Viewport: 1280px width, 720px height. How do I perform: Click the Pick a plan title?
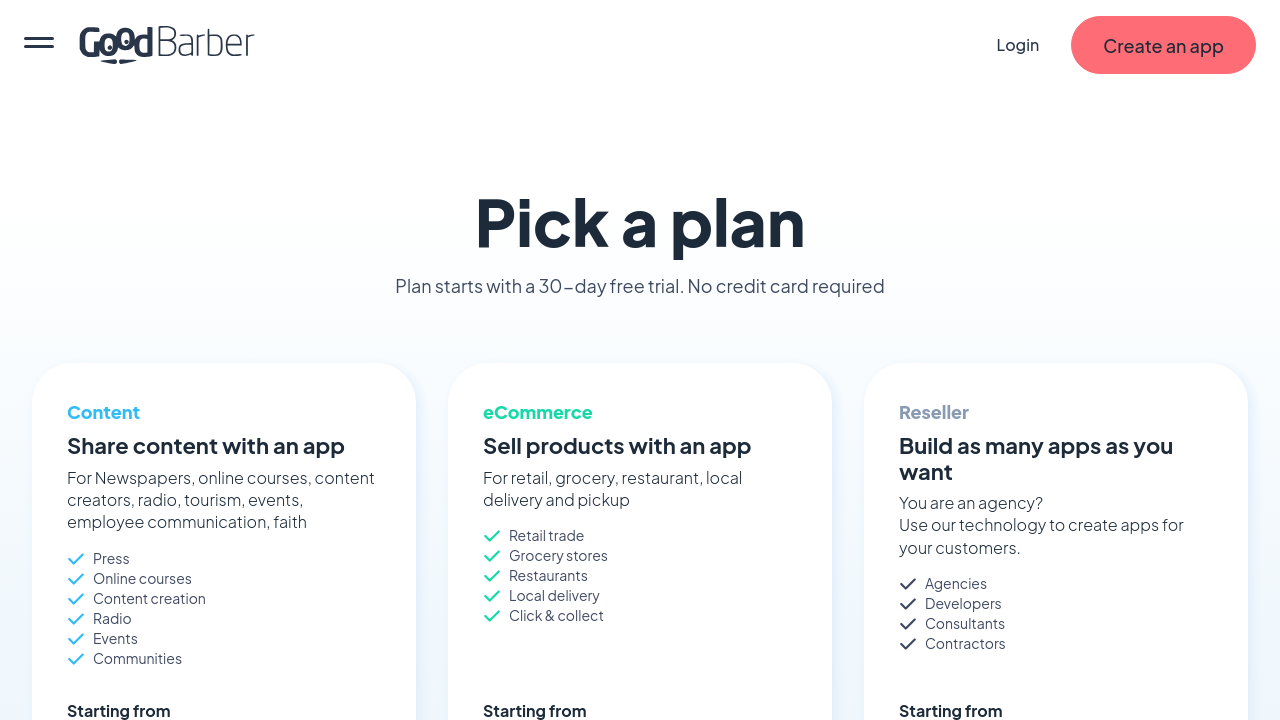pyautogui.click(x=639, y=223)
